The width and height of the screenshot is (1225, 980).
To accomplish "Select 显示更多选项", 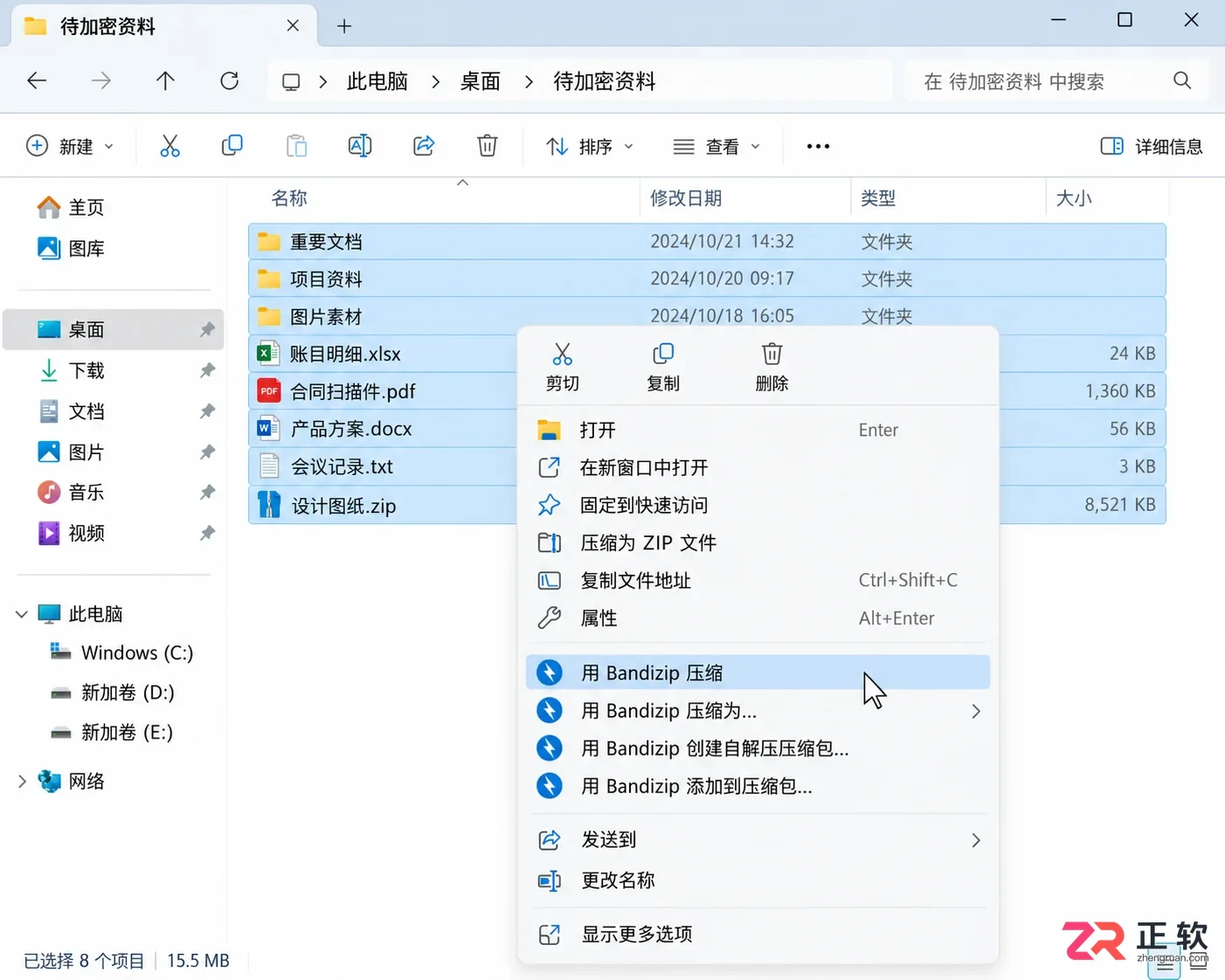I will [x=758, y=934].
